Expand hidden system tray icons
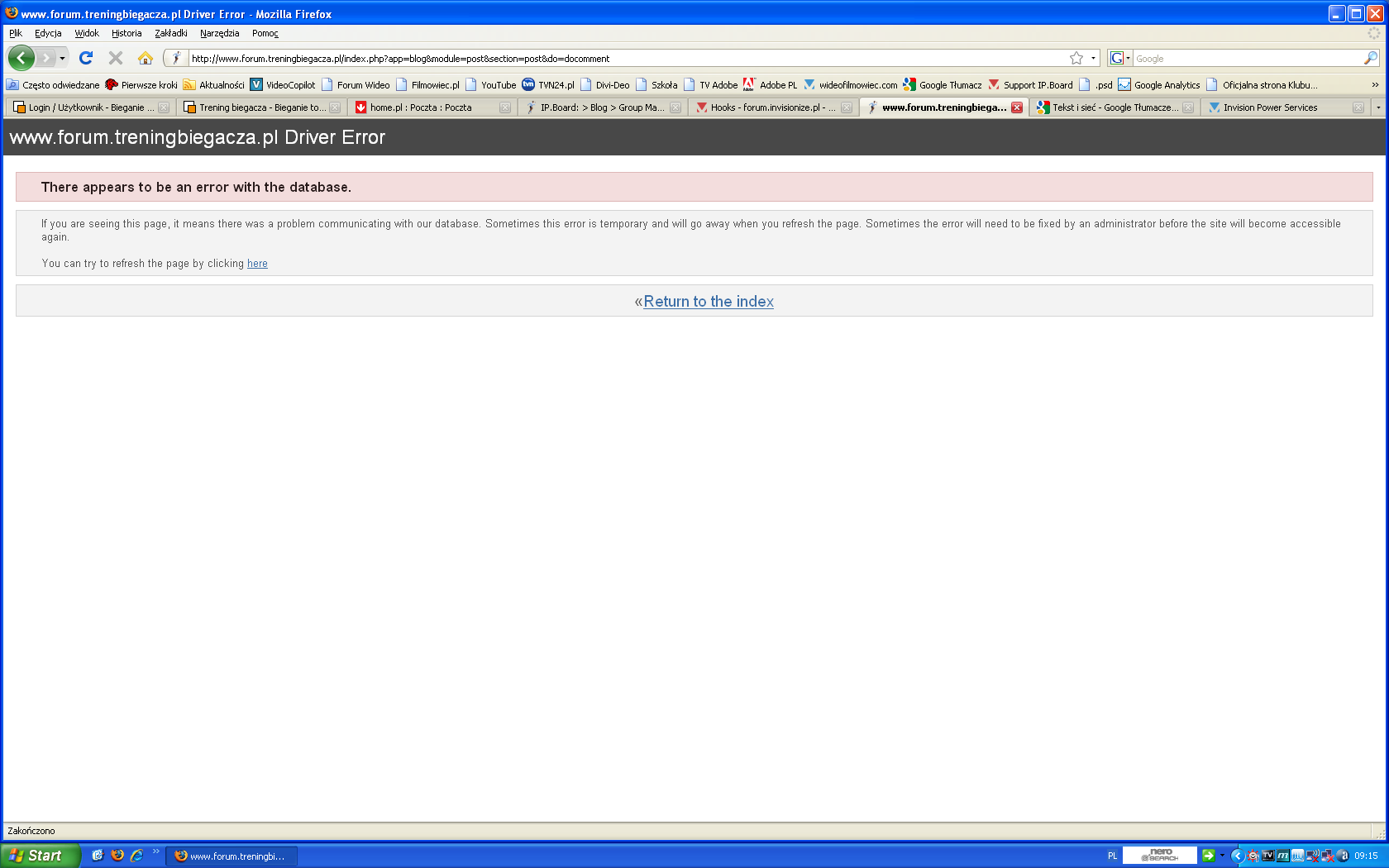The image size is (1389, 868). coord(1238,856)
